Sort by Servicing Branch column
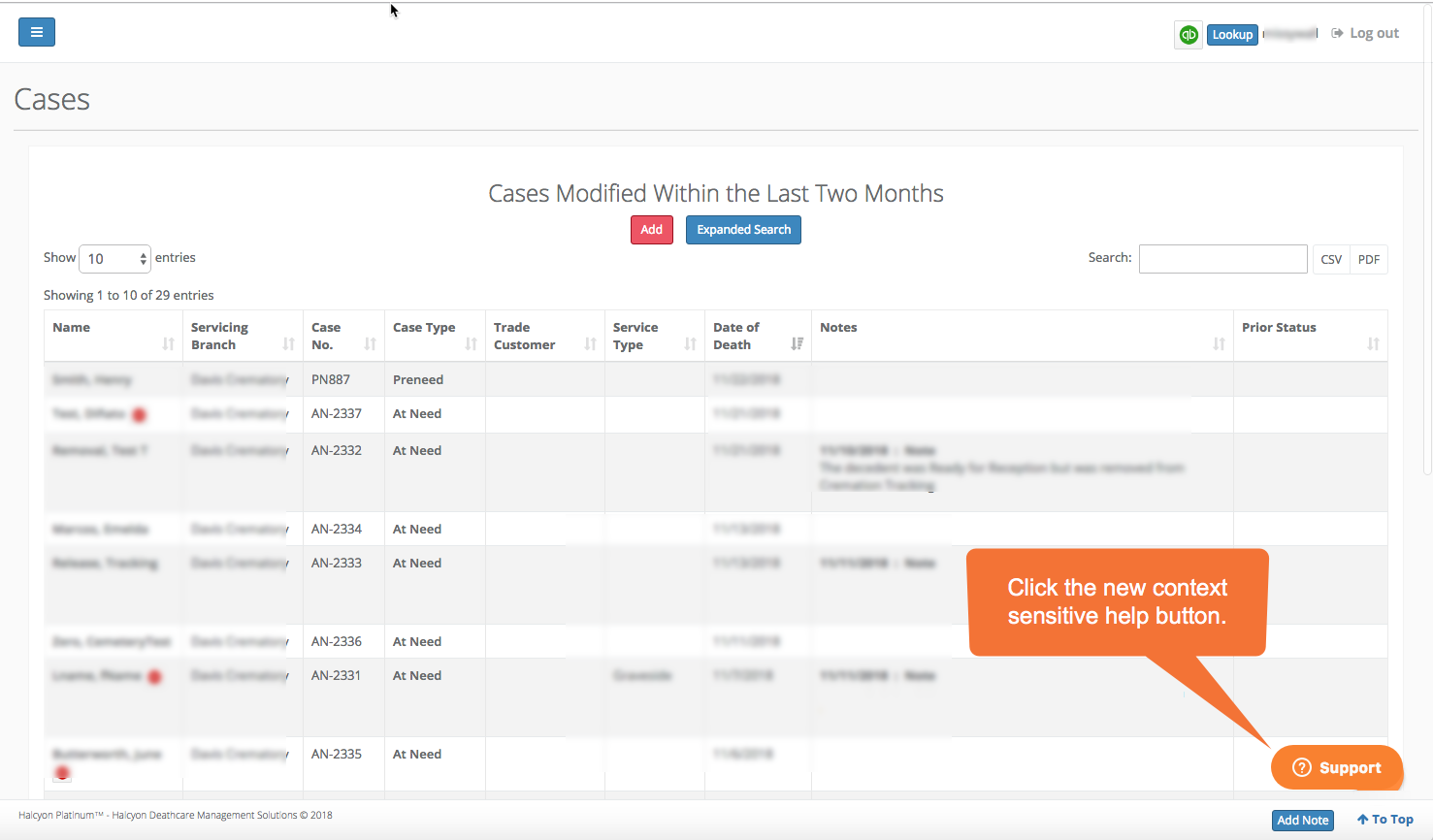1433x840 pixels. (242, 336)
